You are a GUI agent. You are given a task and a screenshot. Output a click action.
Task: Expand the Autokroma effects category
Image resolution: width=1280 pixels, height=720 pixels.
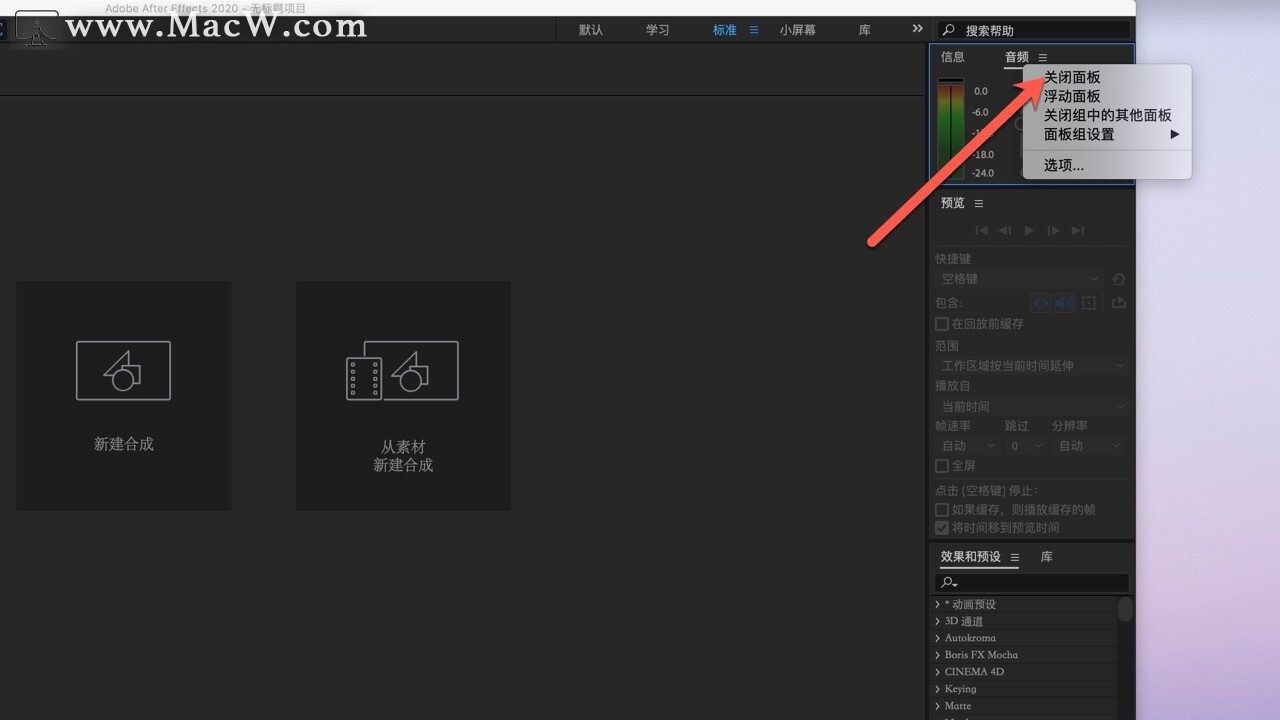pos(938,638)
